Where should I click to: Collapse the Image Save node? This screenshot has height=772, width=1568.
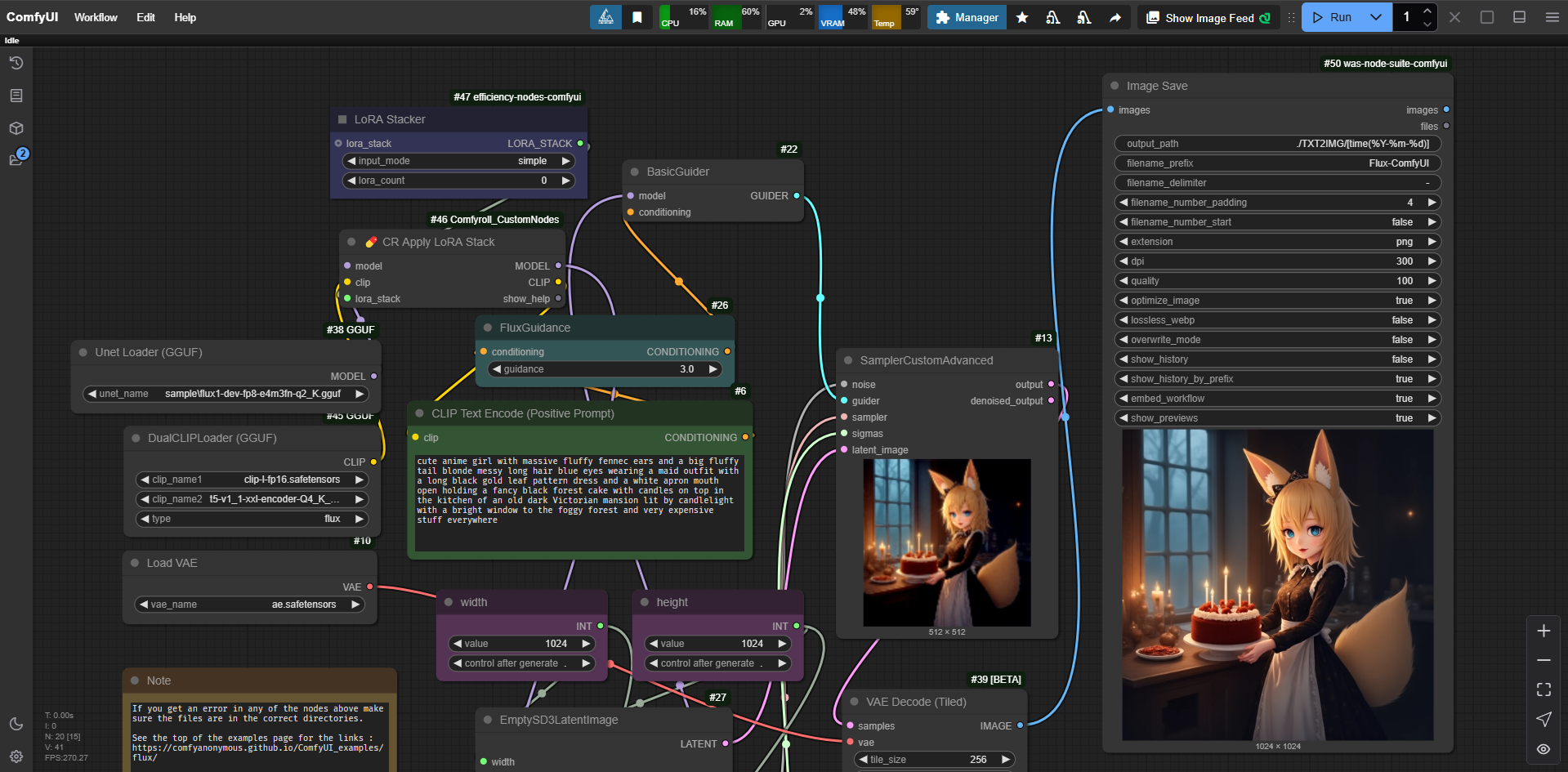(1115, 86)
